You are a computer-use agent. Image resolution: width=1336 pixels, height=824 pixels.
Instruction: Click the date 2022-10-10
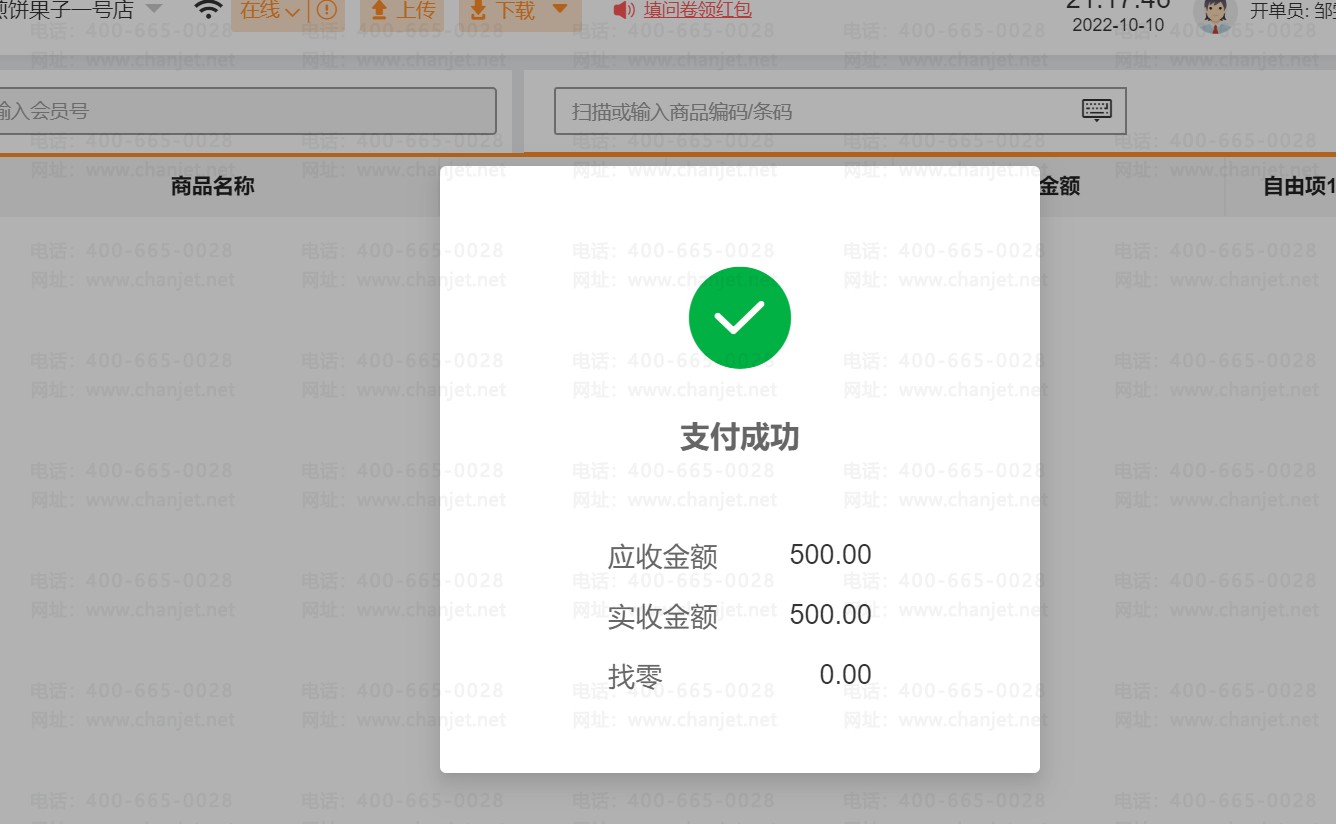(x=1118, y=25)
